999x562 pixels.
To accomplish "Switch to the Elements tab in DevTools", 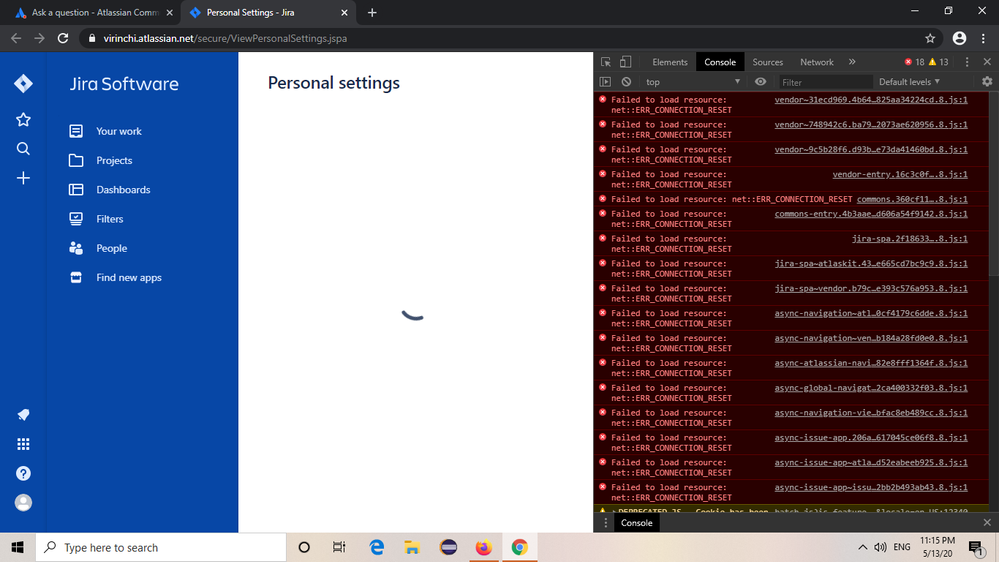I will (670, 62).
